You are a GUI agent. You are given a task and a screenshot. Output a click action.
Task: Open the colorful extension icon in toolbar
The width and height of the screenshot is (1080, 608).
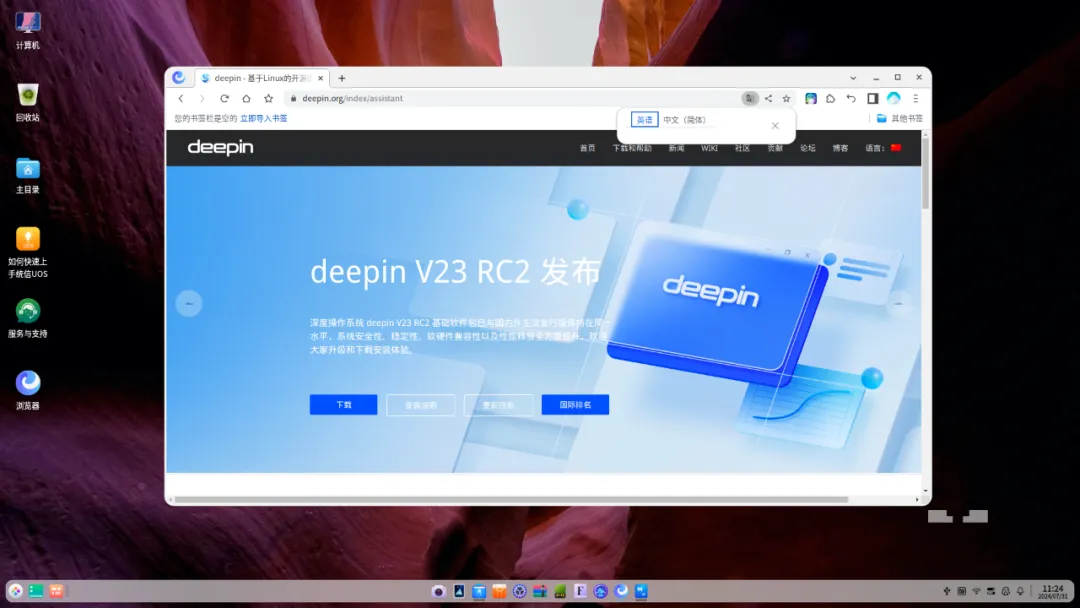point(811,98)
